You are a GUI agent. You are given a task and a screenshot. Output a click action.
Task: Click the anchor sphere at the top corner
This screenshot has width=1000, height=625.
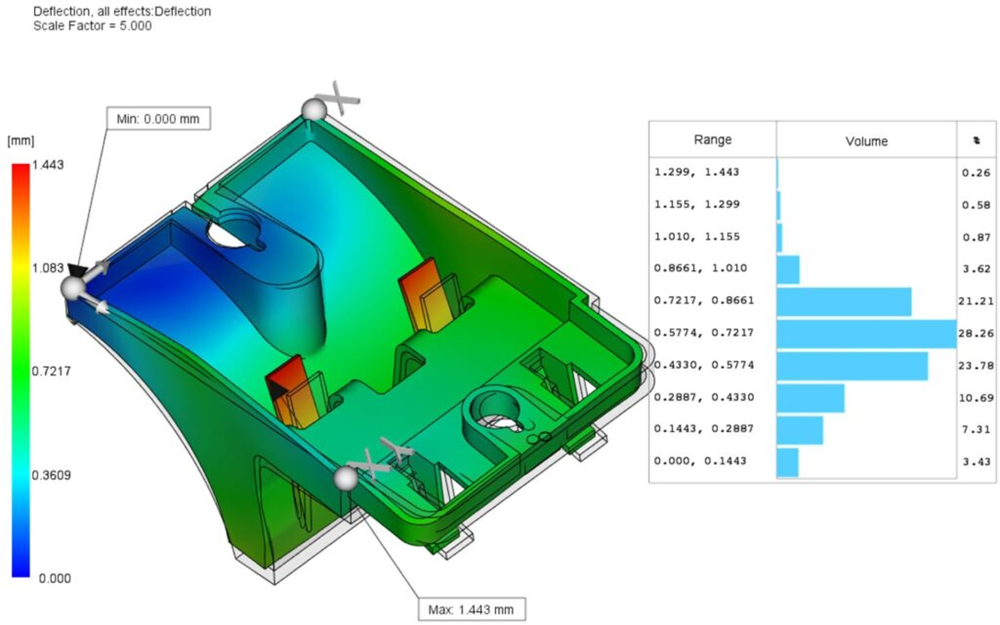(x=315, y=108)
